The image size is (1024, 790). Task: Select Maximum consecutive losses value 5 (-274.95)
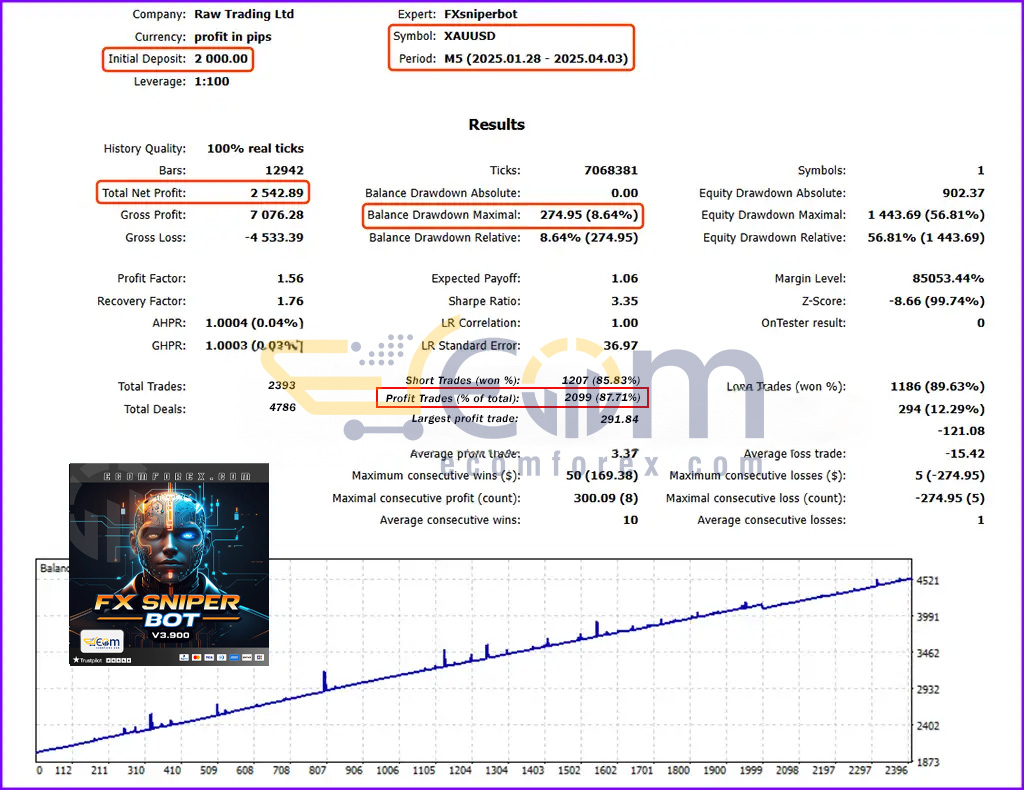[950, 475]
